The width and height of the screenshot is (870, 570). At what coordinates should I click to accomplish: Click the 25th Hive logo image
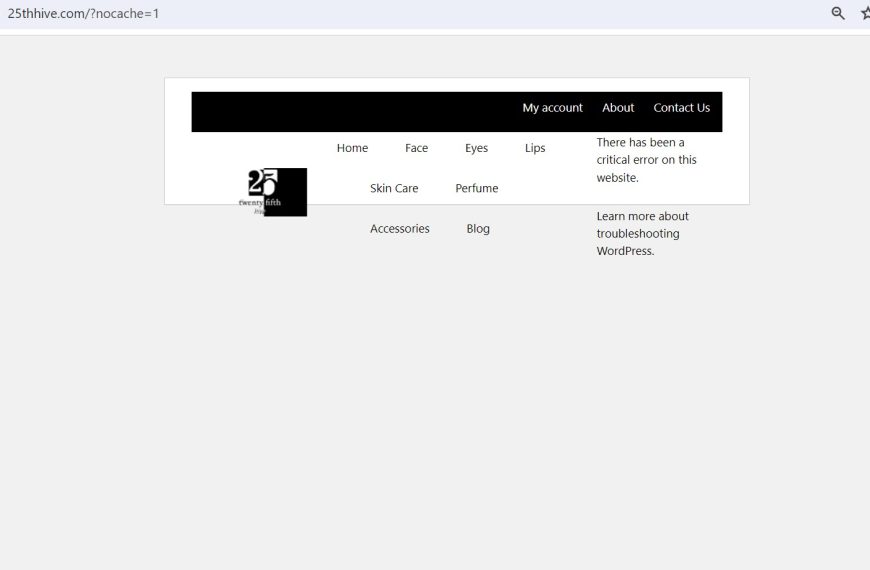(272, 192)
